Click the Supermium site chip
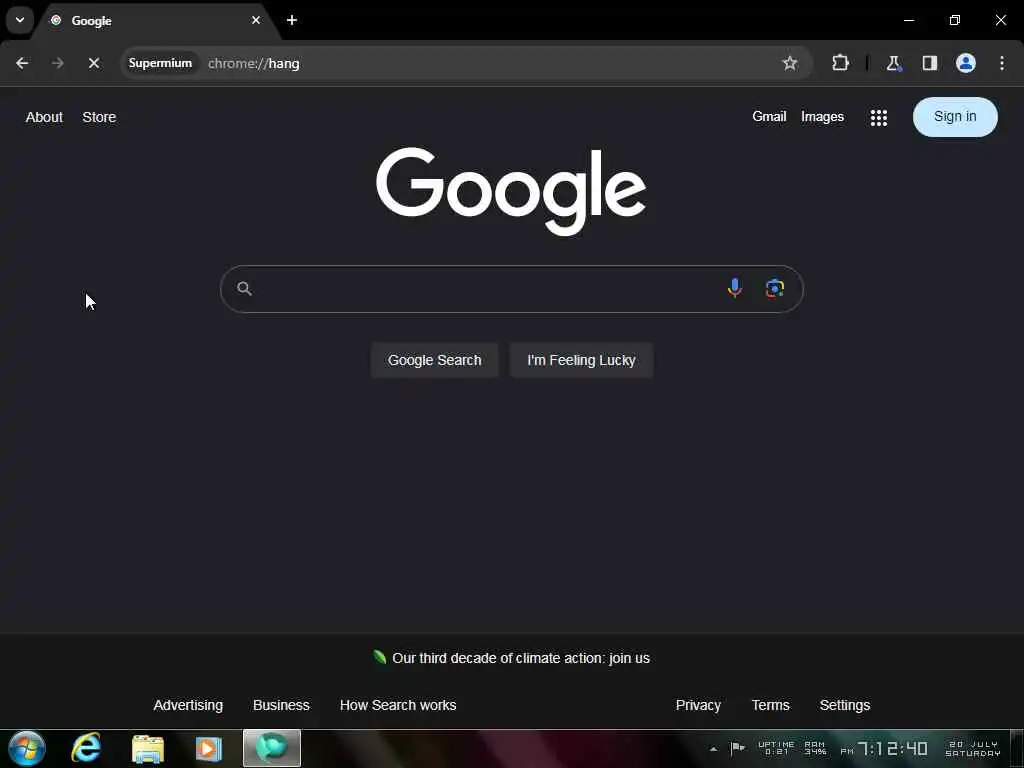 pos(161,63)
